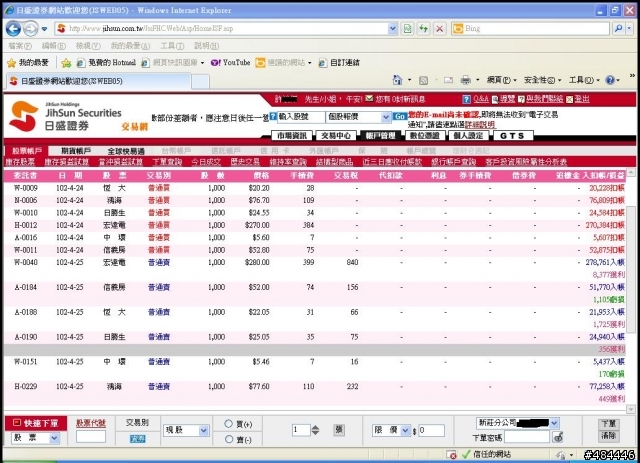Open the 編輯(E) menu
This screenshot has height=463, width=640.
click(x=53, y=46)
